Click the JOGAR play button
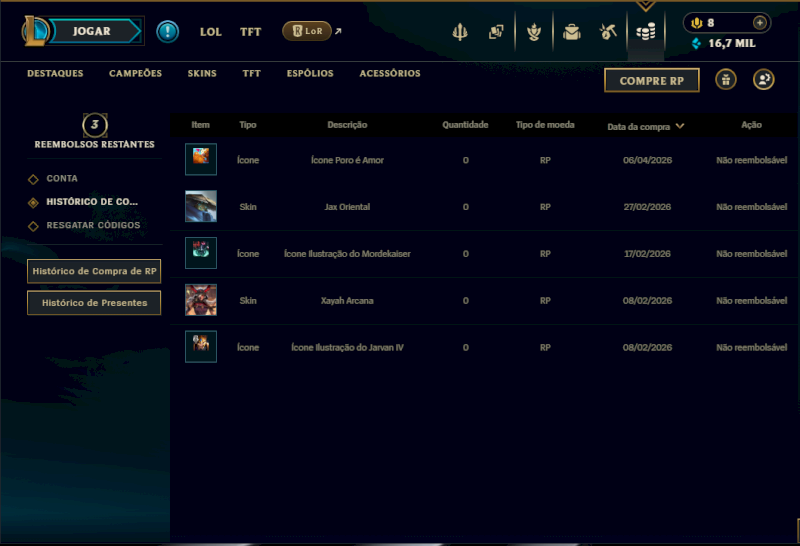 pyautogui.click(x=94, y=31)
